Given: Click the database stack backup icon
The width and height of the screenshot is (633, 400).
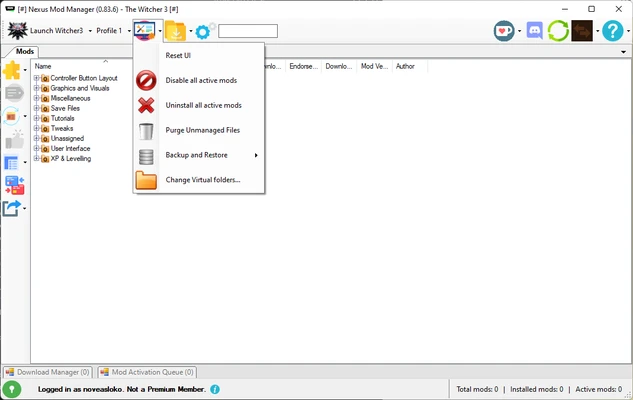Looking at the screenshot, I should pos(146,157).
